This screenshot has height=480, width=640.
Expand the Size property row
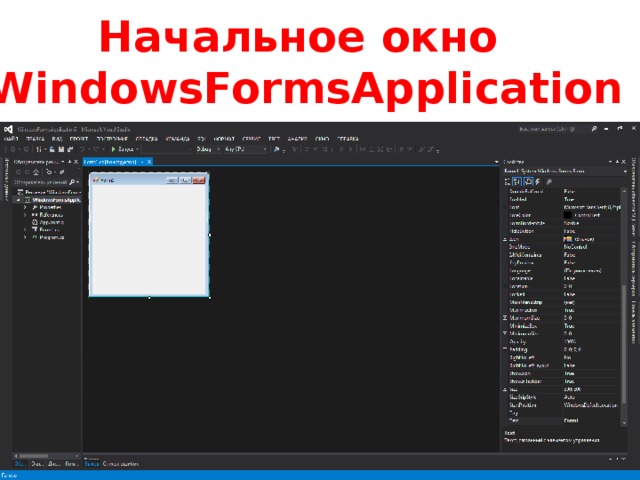[505, 389]
